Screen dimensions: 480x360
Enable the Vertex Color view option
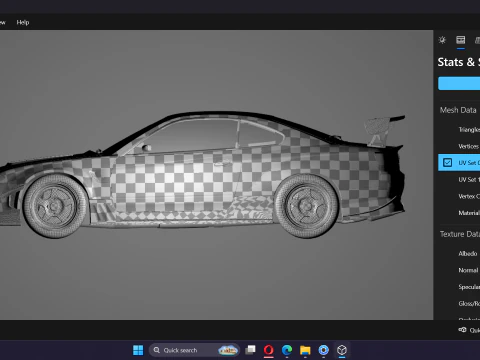[x=459, y=196]
